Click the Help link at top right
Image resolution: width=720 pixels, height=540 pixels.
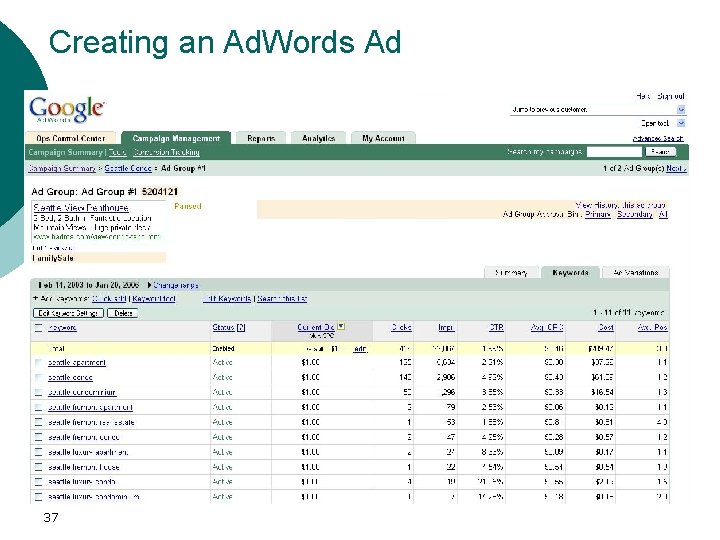tap(642, 96)
